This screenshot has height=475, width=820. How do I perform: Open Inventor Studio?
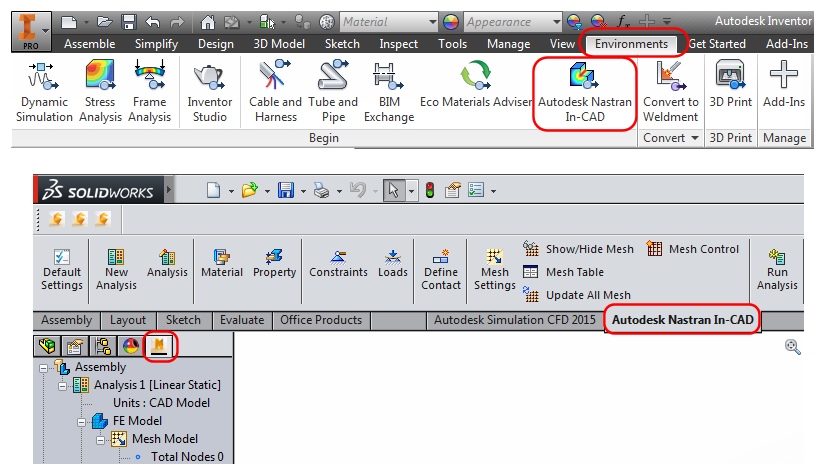click(x=209, y=92)
